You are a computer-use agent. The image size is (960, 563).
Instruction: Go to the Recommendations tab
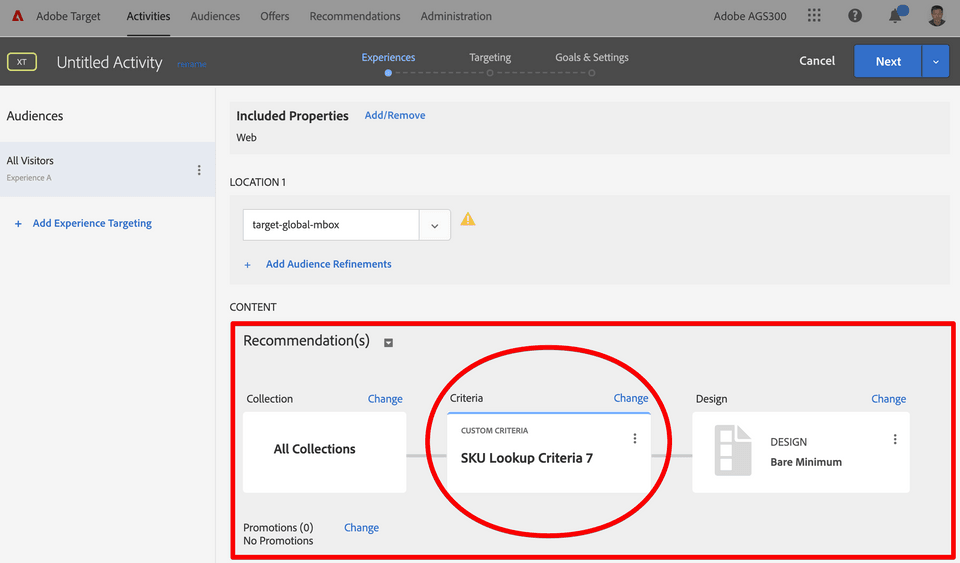355,16
